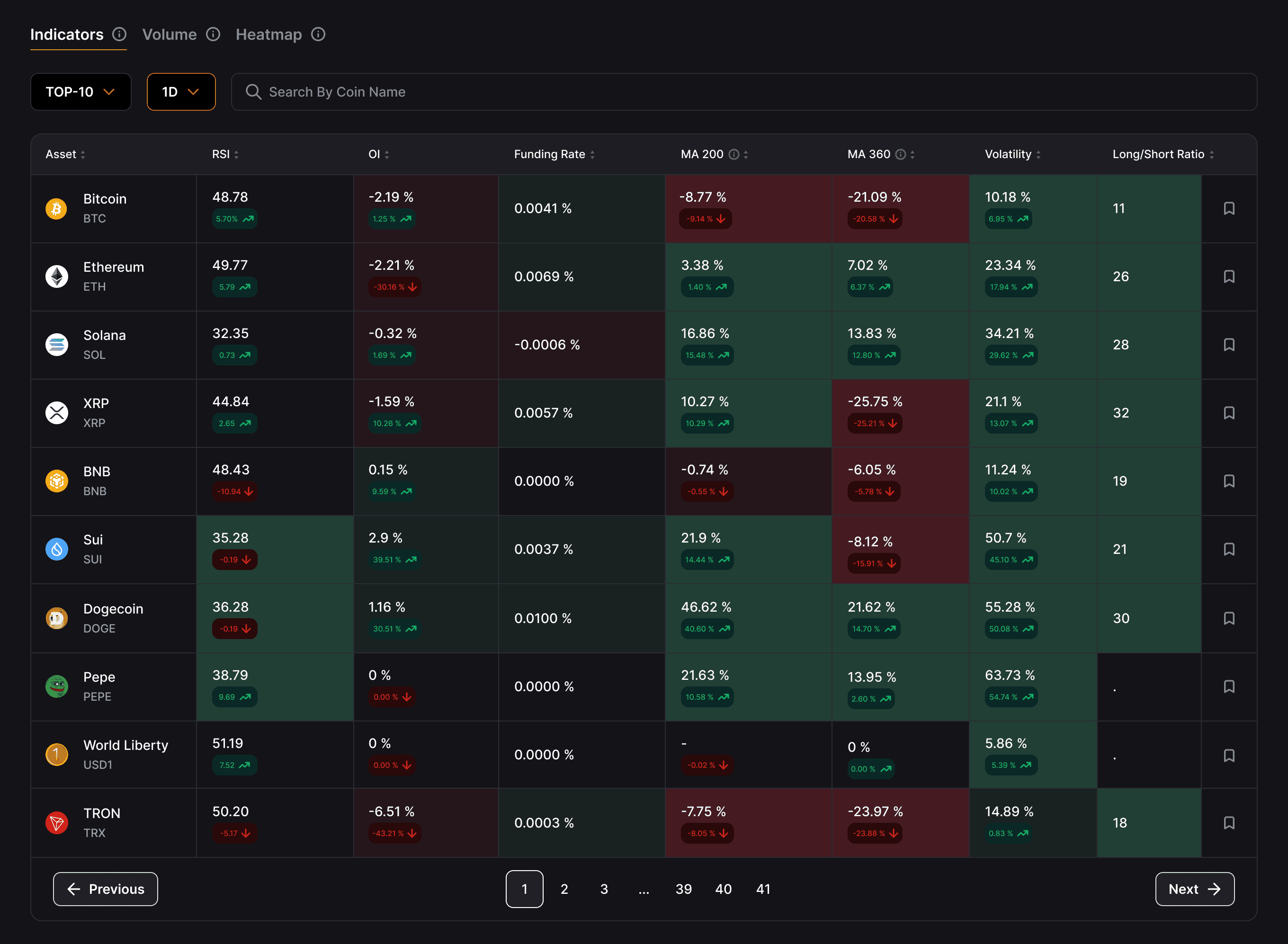Toggle bookmark on World Liberty row
The height and width of the screenshot is (944, 1288).
[x=1229, y=756]
